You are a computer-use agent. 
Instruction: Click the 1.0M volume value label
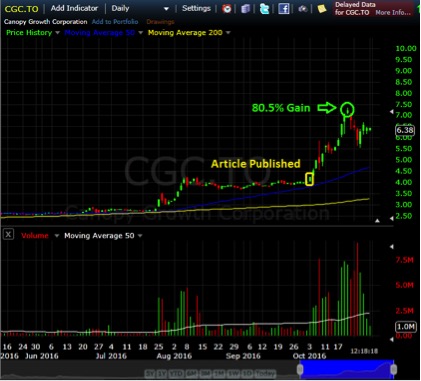pyautogui.click(x=406, y=326)
